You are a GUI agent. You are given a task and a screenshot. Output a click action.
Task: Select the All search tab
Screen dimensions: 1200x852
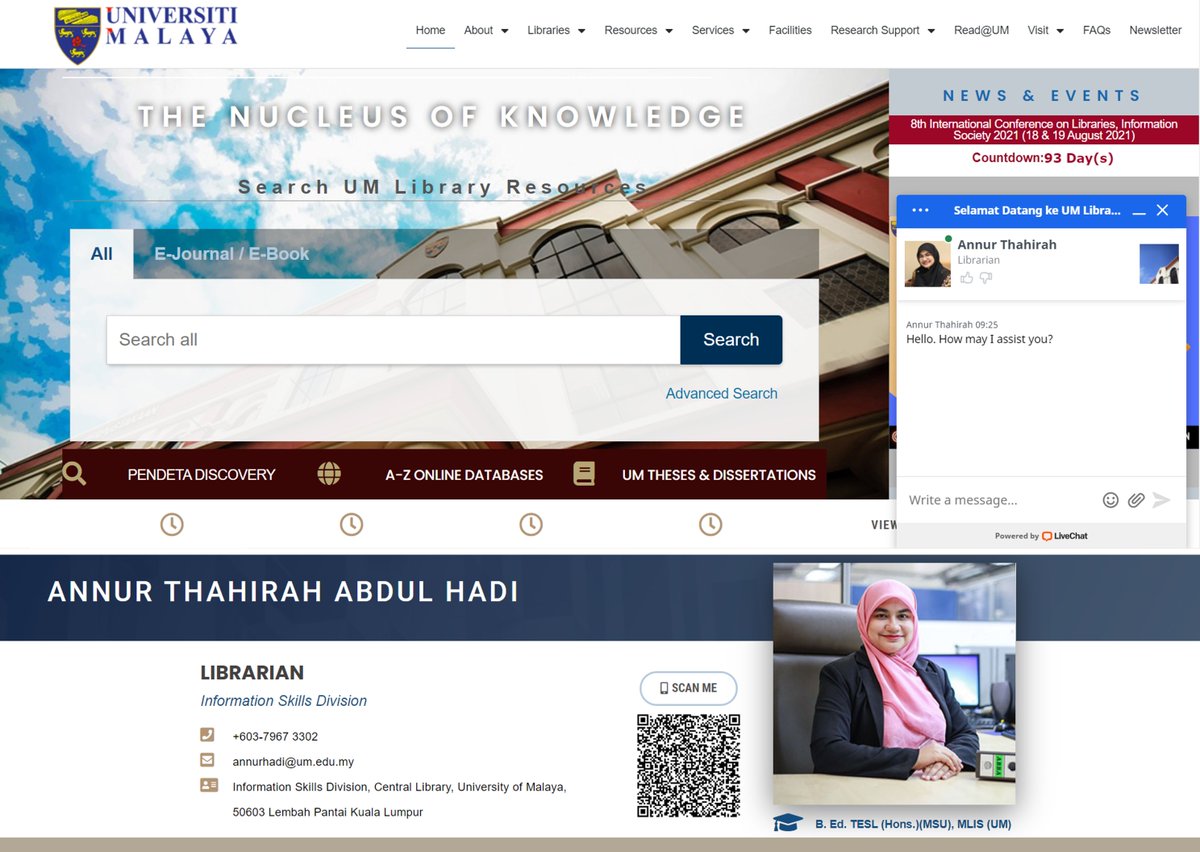pyautogui.click(x=102, y=254)
